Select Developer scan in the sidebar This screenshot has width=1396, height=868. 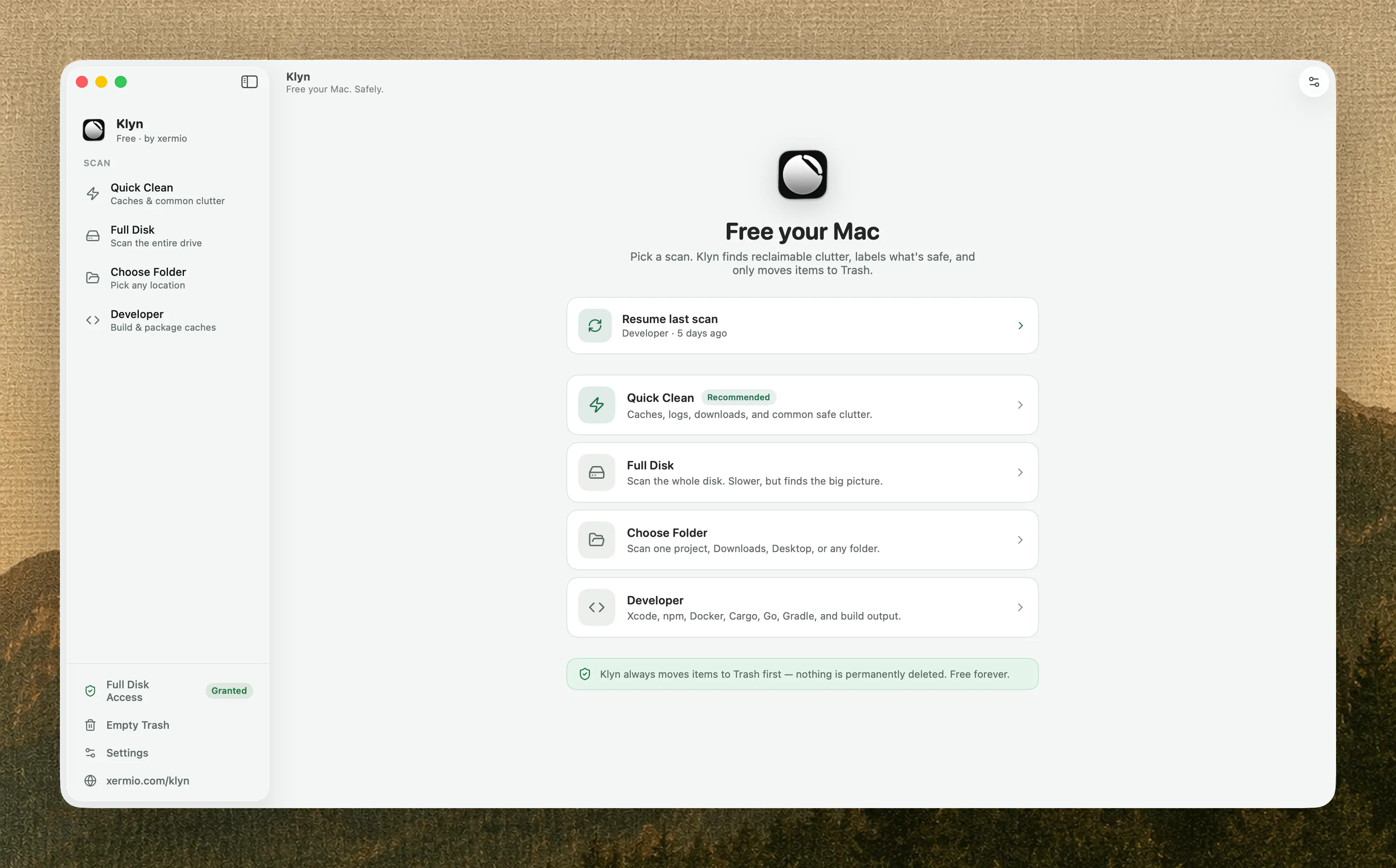point(168,321)
